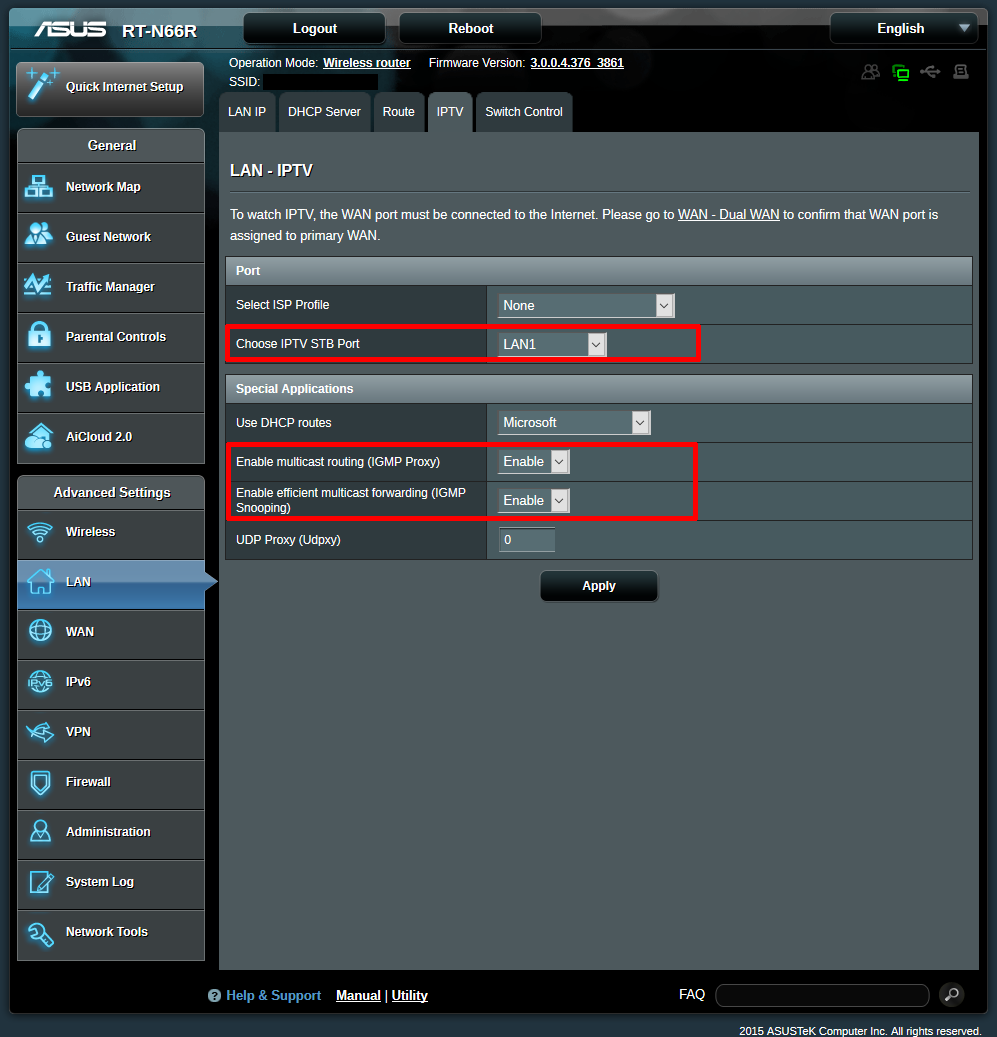The image size is (997, 1037).
Task: Click the UDP Proxy (Udpxy) input field
Action: coord(527,540)
